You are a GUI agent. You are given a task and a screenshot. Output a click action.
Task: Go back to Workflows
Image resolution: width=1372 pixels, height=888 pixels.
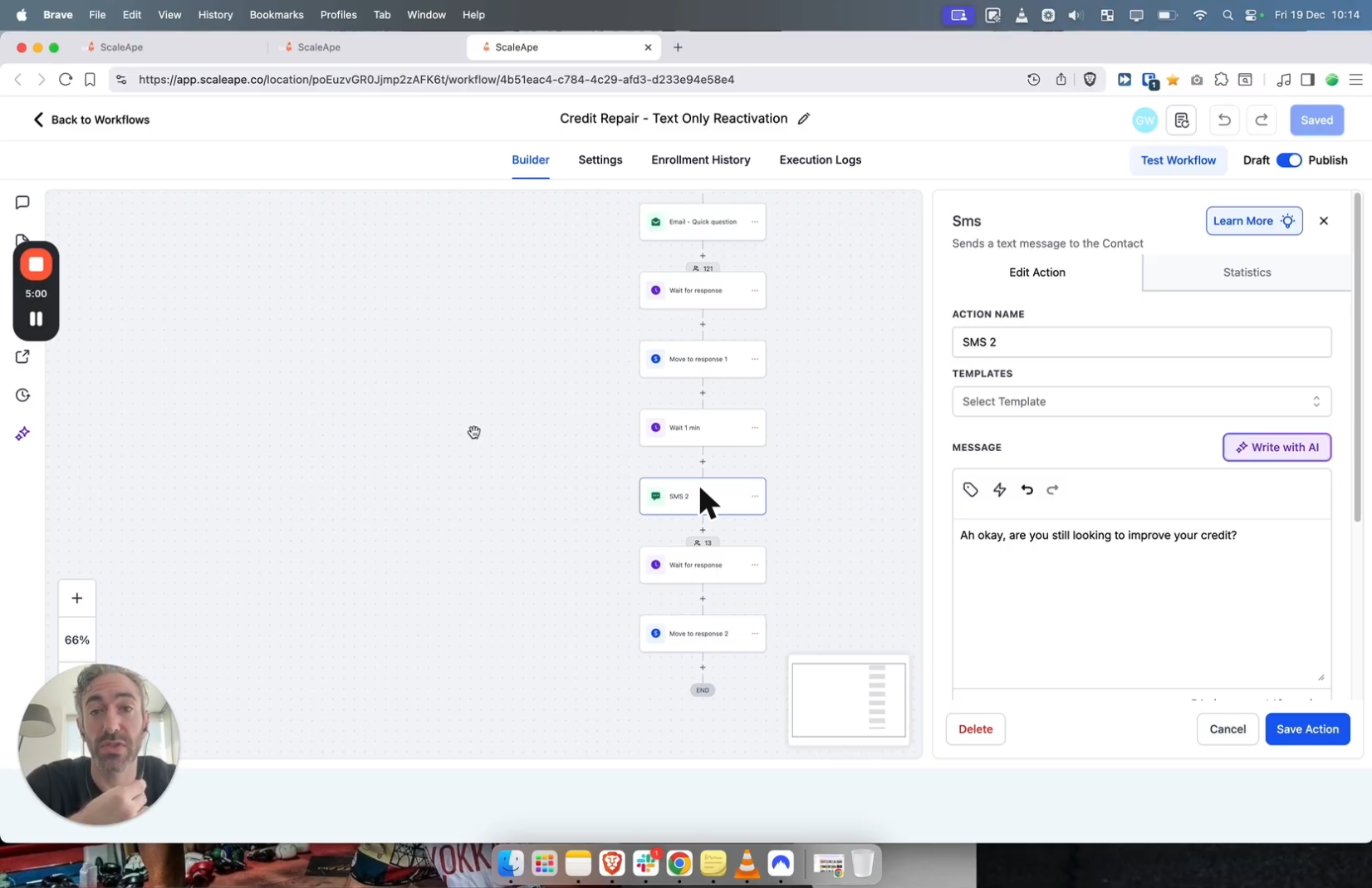91,120
